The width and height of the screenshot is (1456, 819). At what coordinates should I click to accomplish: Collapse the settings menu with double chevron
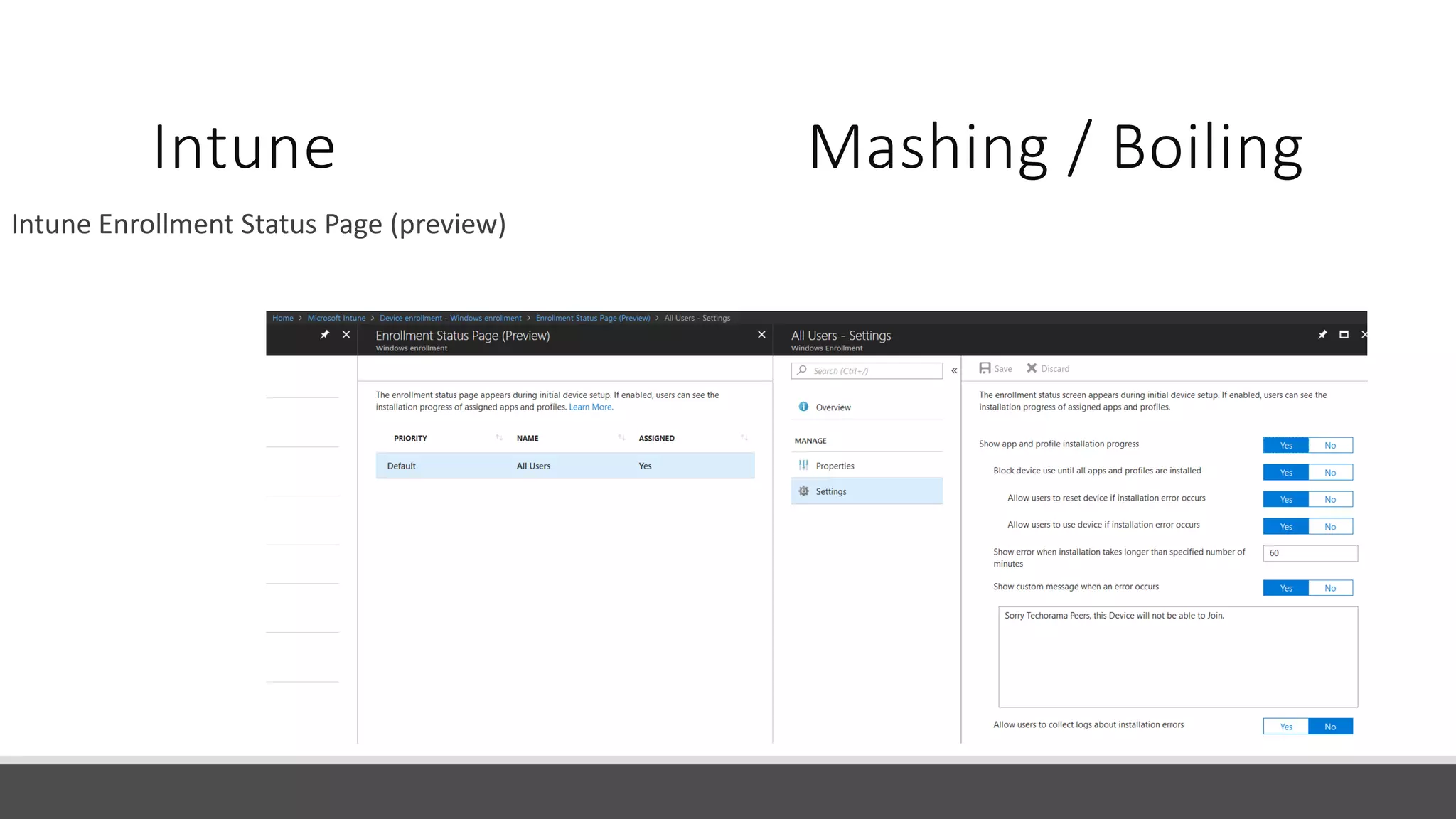tap(954, 370)
